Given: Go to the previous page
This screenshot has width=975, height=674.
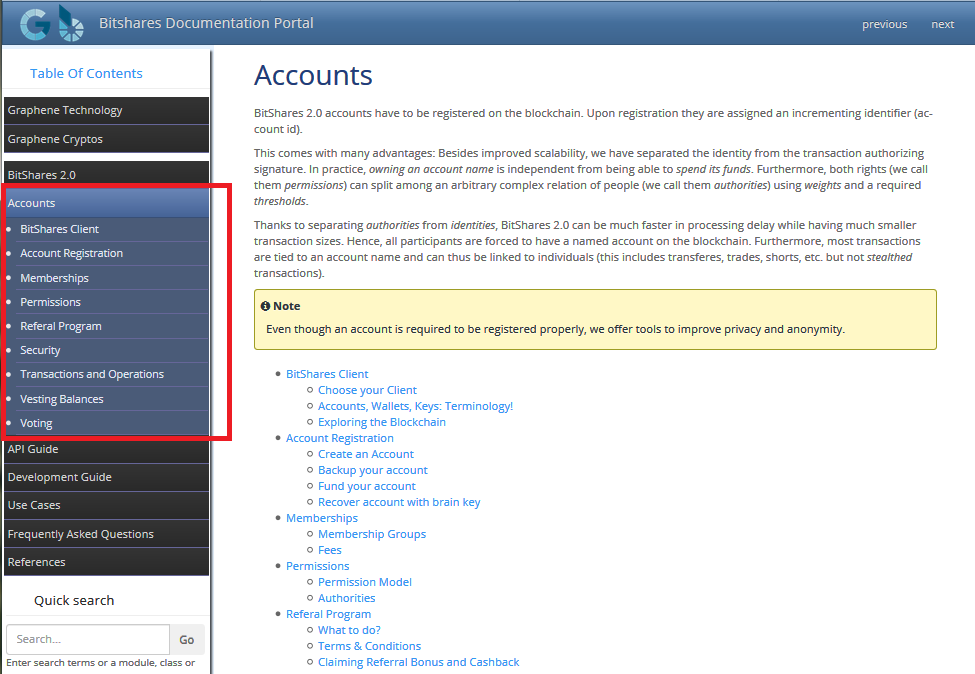Looking at the screenshot, I should tap(884, 24).
